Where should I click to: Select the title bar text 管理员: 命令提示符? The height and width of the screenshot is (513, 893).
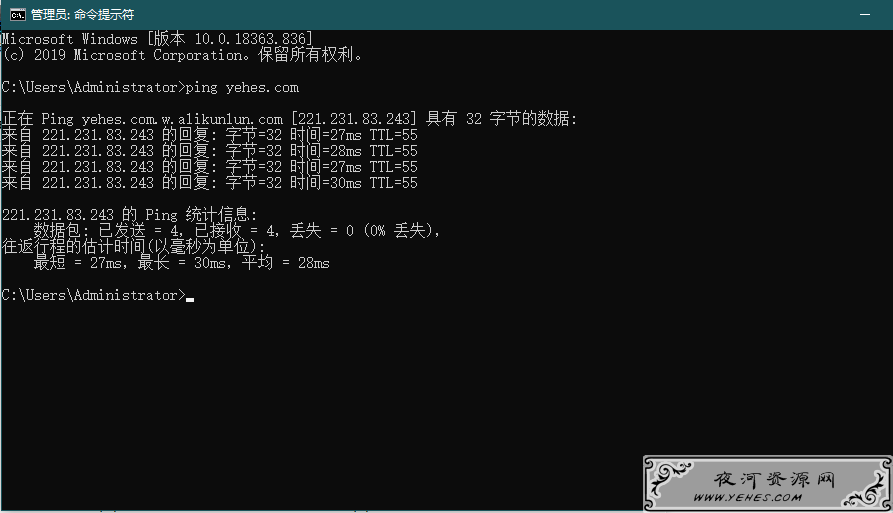tap(83, 15)
